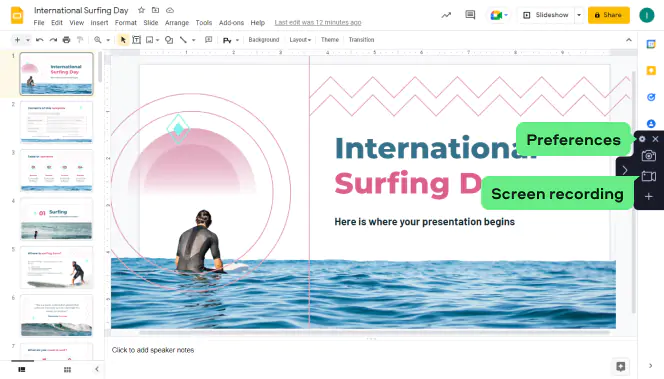This screenshot has width=664, height=379.
Task: Open the Edit menu
Action: [57, 23]
